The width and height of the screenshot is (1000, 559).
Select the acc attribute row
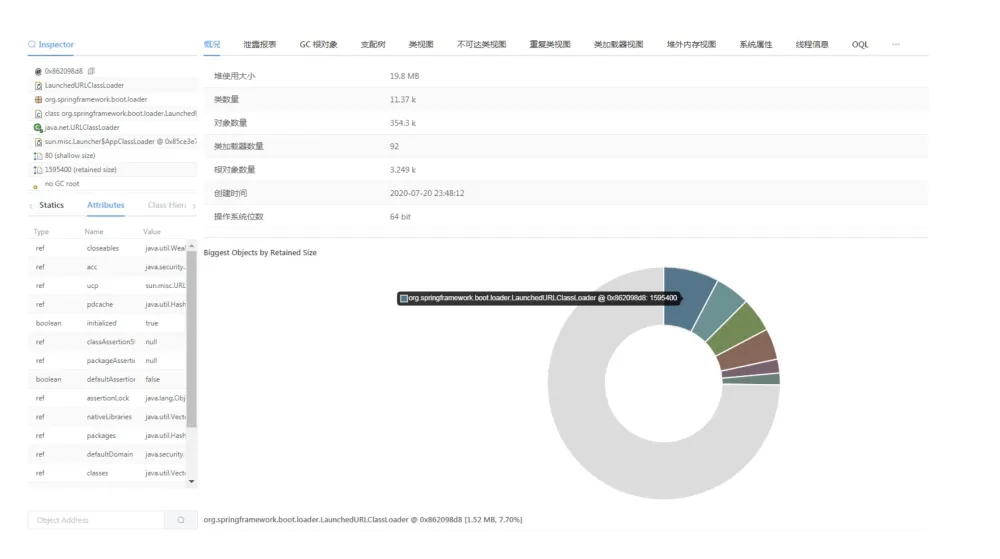pyautogui.click(x=107, y=267)
